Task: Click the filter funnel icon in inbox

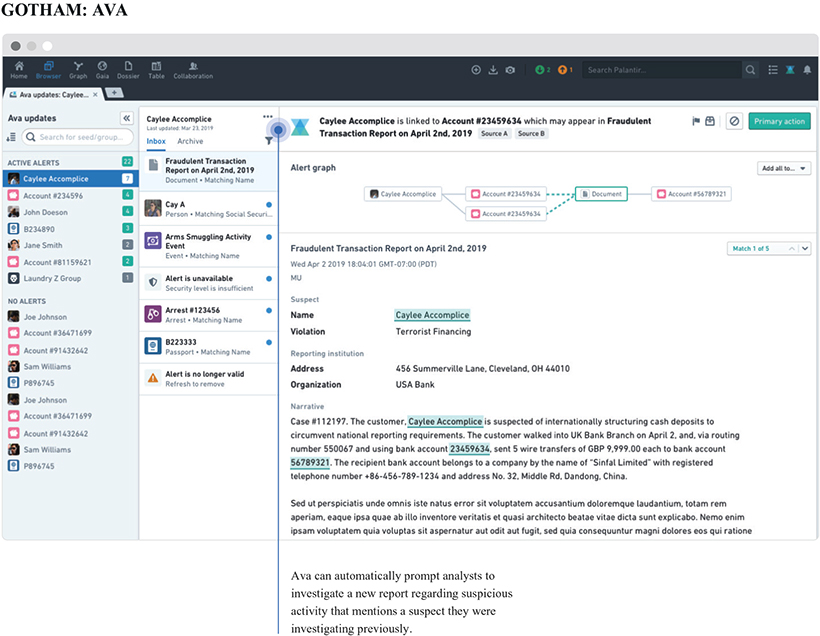Action: coord(269,142)
